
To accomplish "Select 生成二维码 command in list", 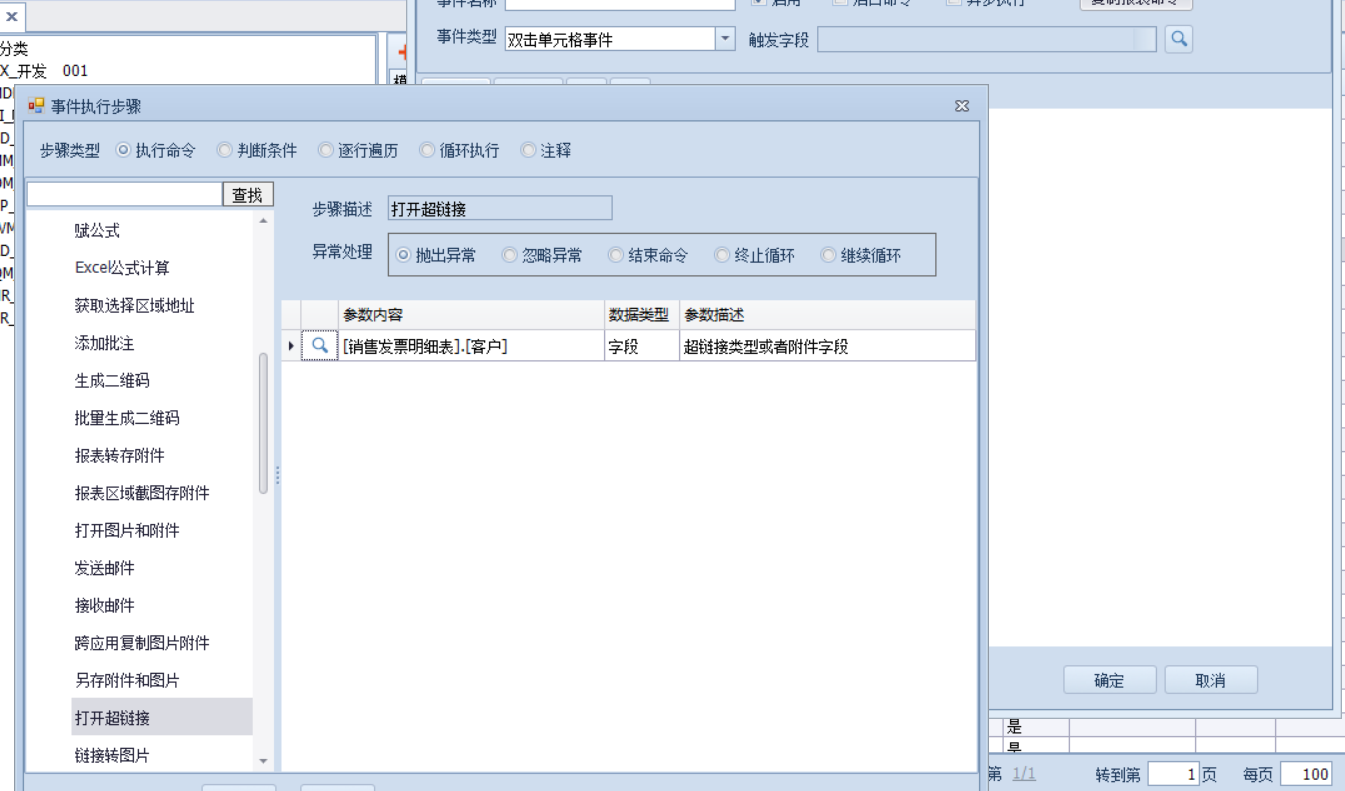I will pos(112,381).
